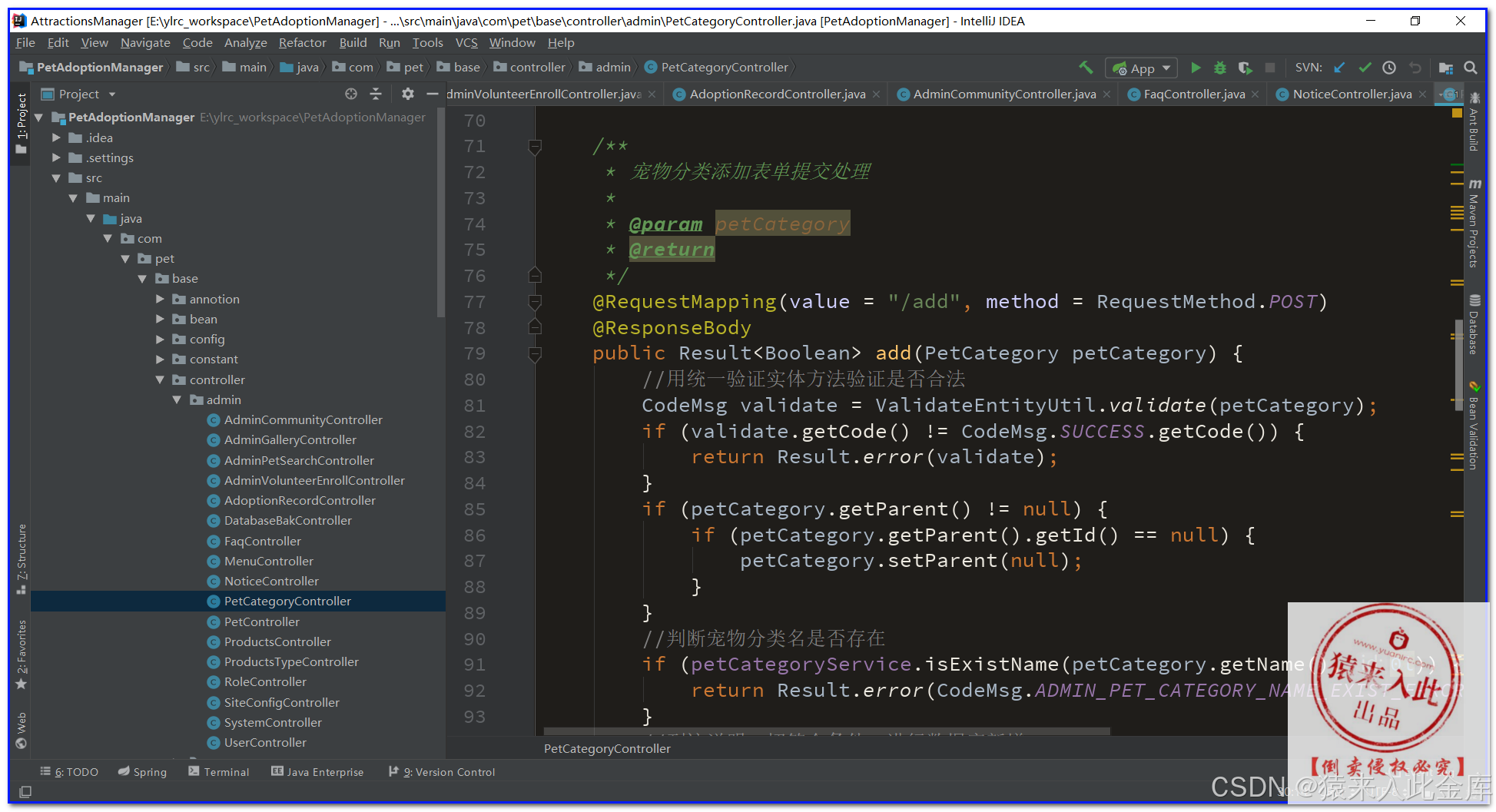
Task: Open the Refactor menu
Action: click(x=302, y=43)
